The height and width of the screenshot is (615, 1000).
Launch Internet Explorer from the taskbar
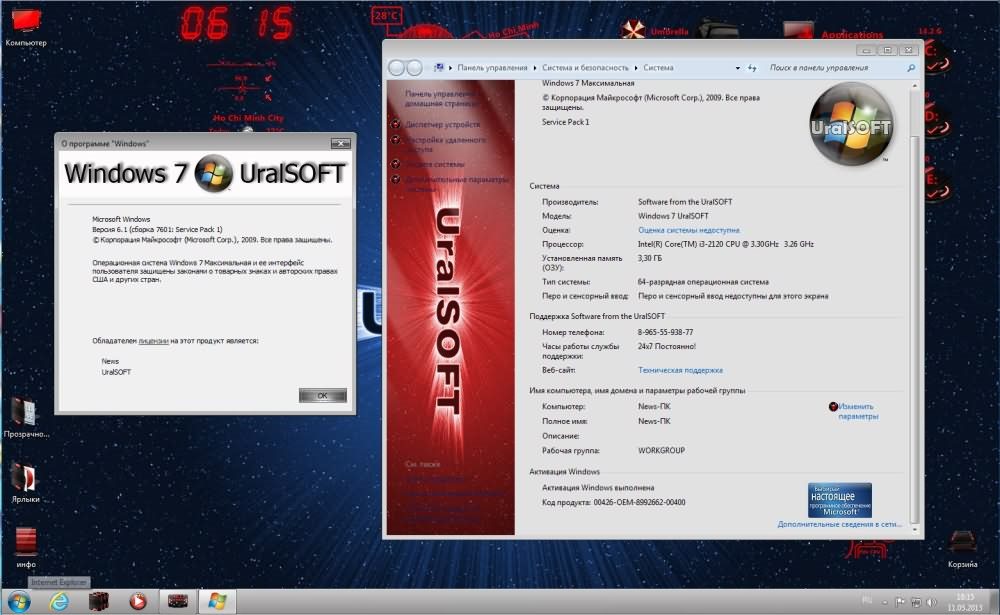(59, 601)
